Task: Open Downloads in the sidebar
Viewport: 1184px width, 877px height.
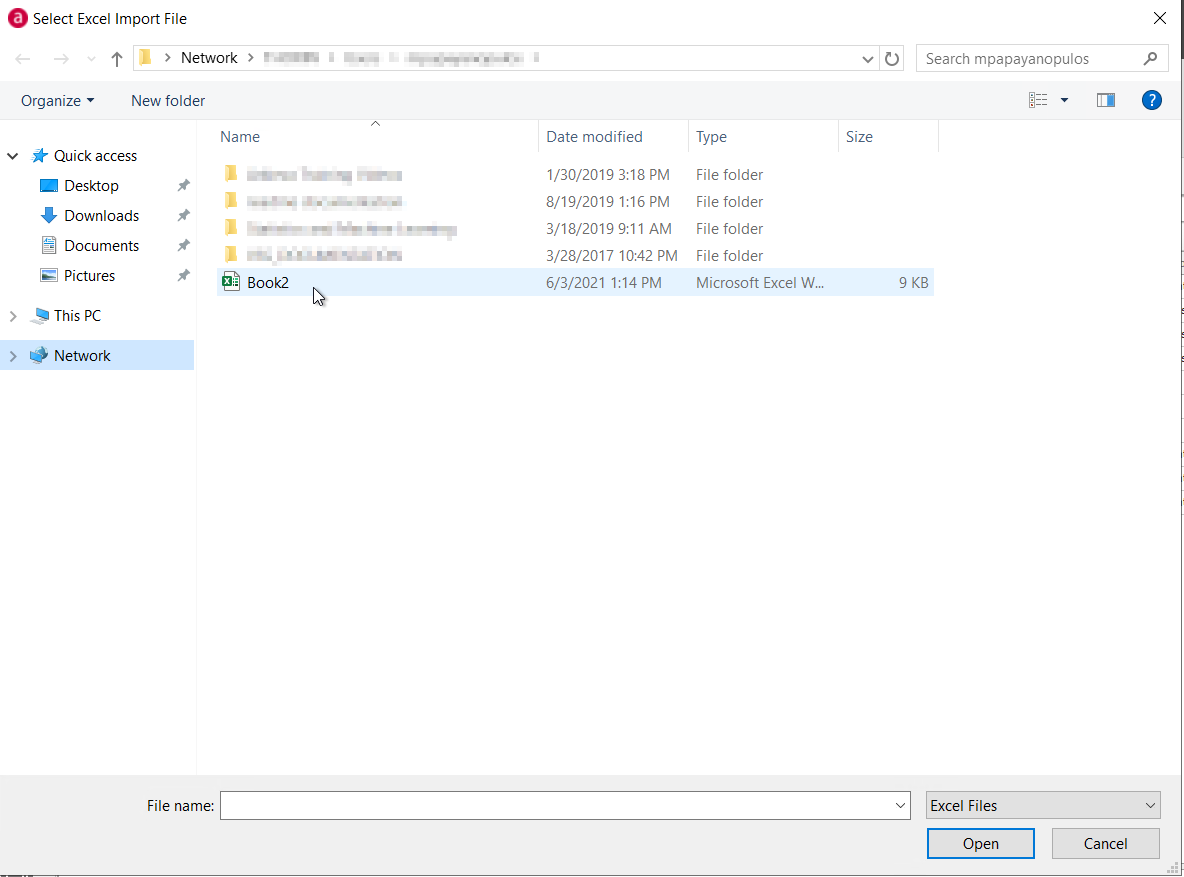Action: pos(101,216)
